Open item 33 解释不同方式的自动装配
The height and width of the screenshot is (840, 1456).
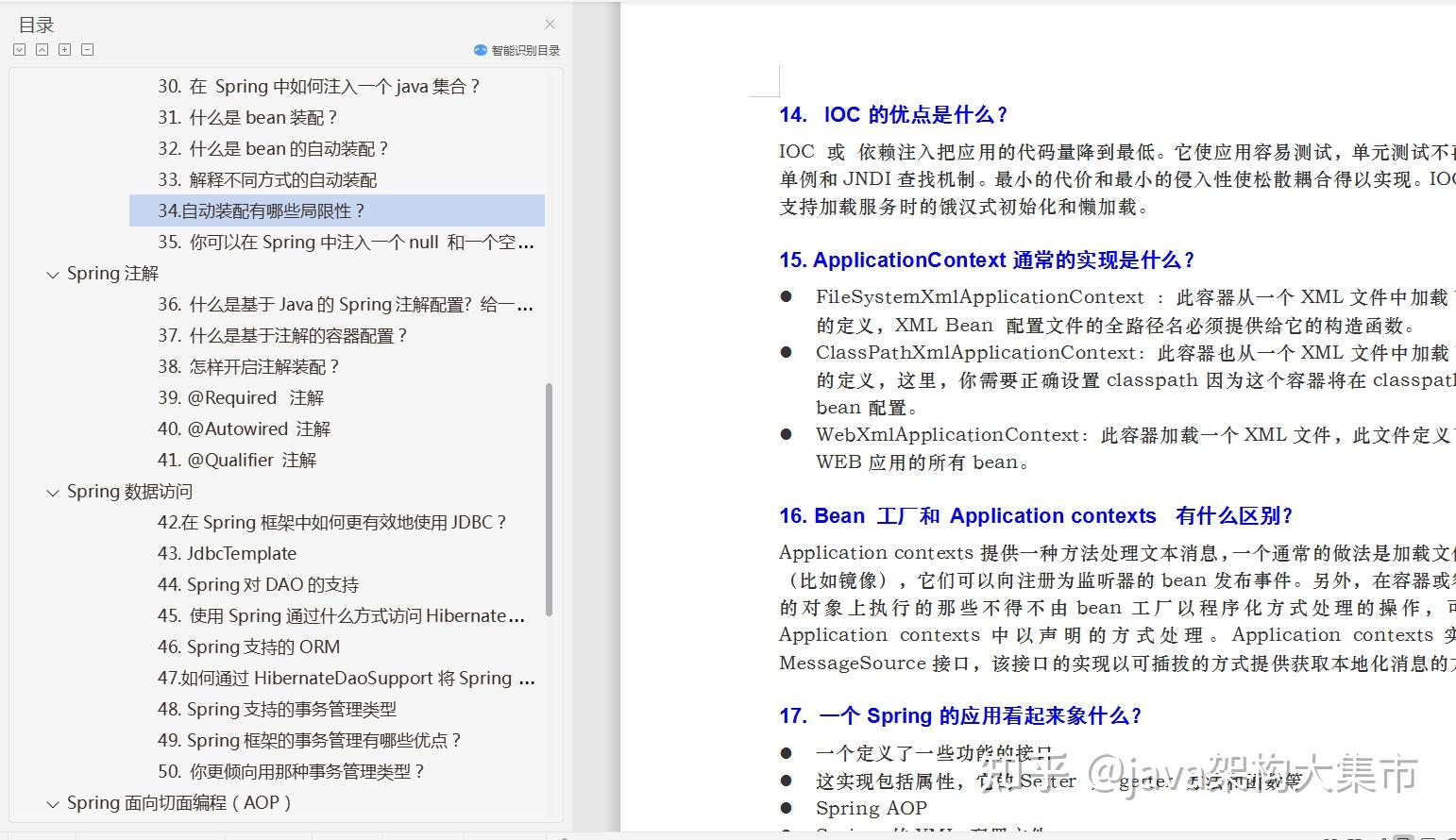(267, 180)
